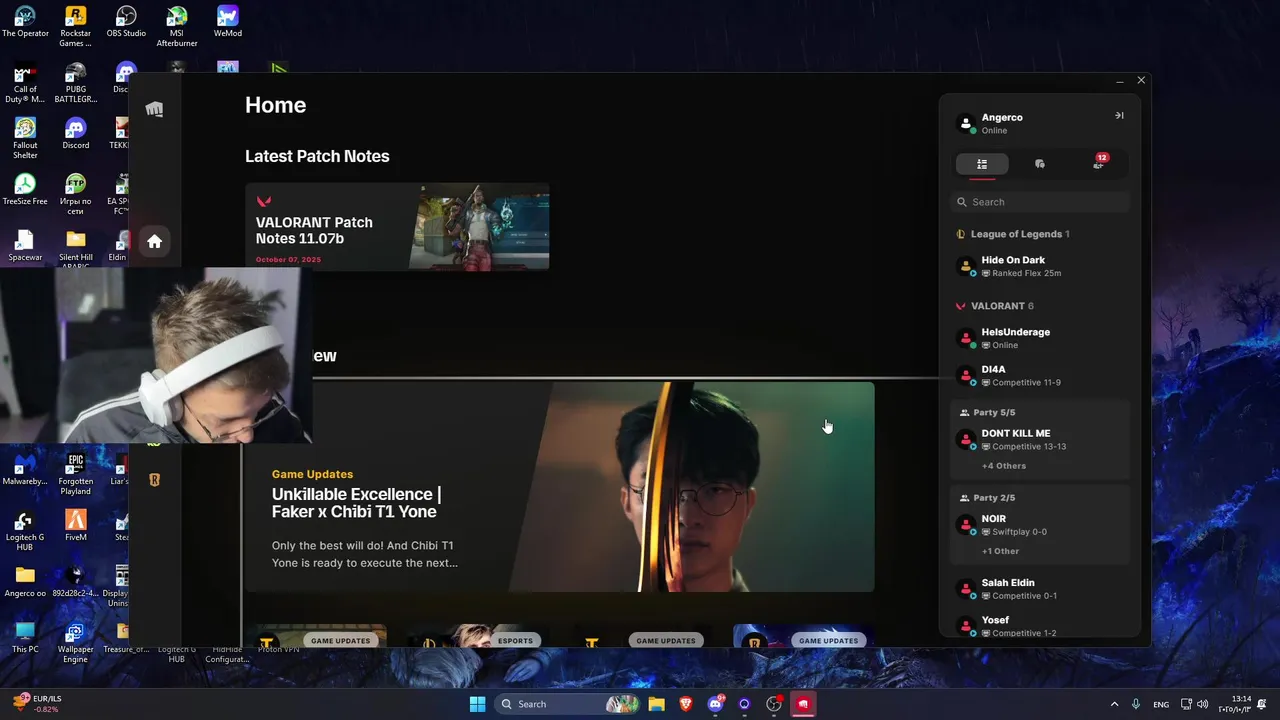
Task: Open File Explorer from taskbar
Action: (656, 704)
